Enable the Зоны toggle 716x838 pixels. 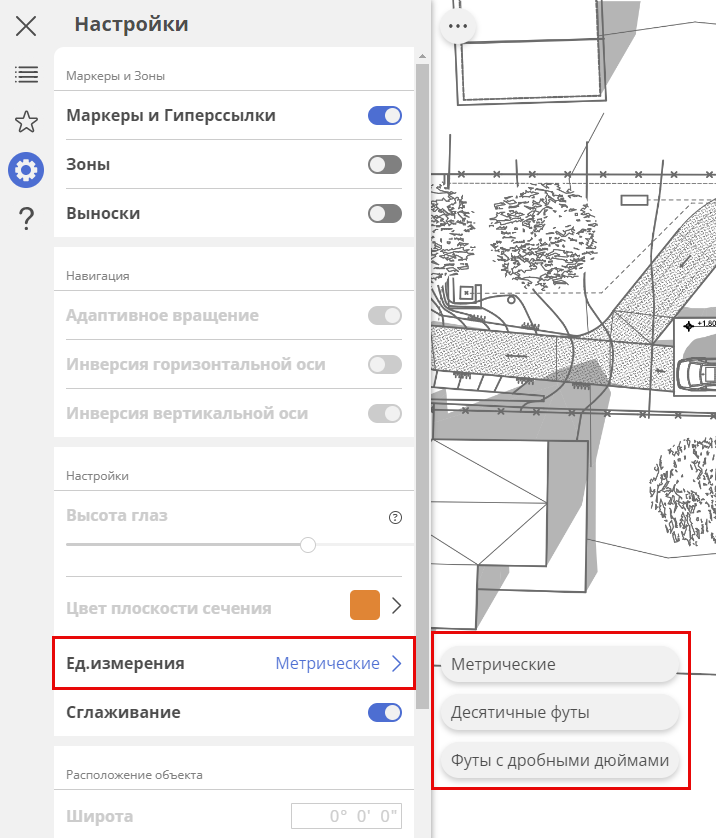click(385, 165)
